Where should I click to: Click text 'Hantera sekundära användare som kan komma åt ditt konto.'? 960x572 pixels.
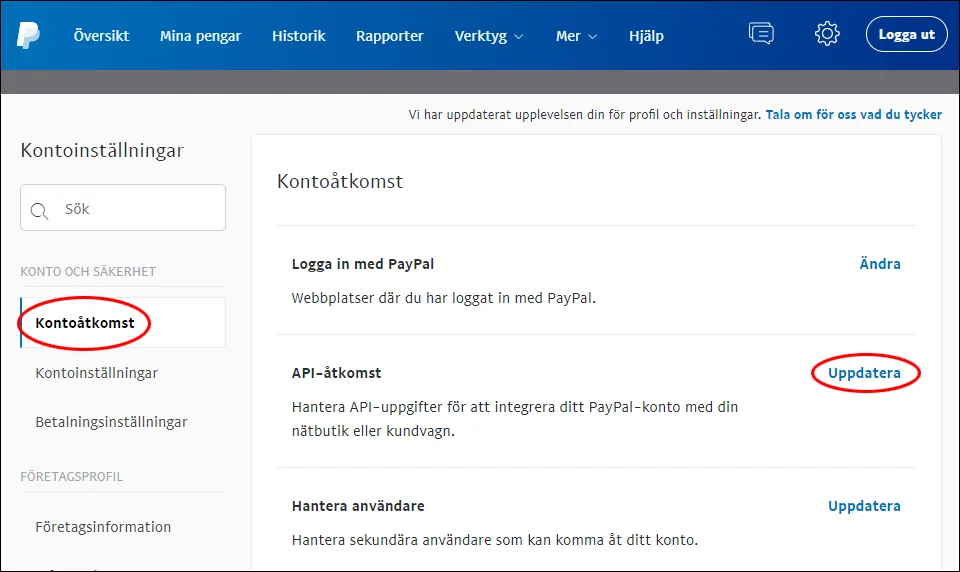coord(495,540)
